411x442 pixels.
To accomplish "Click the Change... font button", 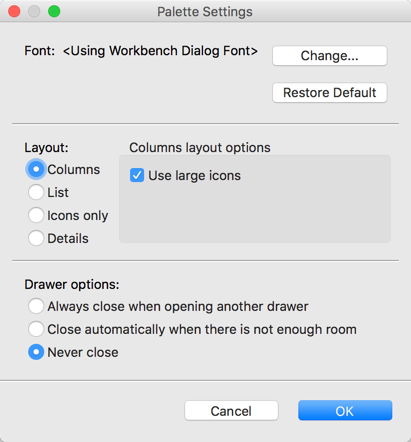I will coord(330,56).
